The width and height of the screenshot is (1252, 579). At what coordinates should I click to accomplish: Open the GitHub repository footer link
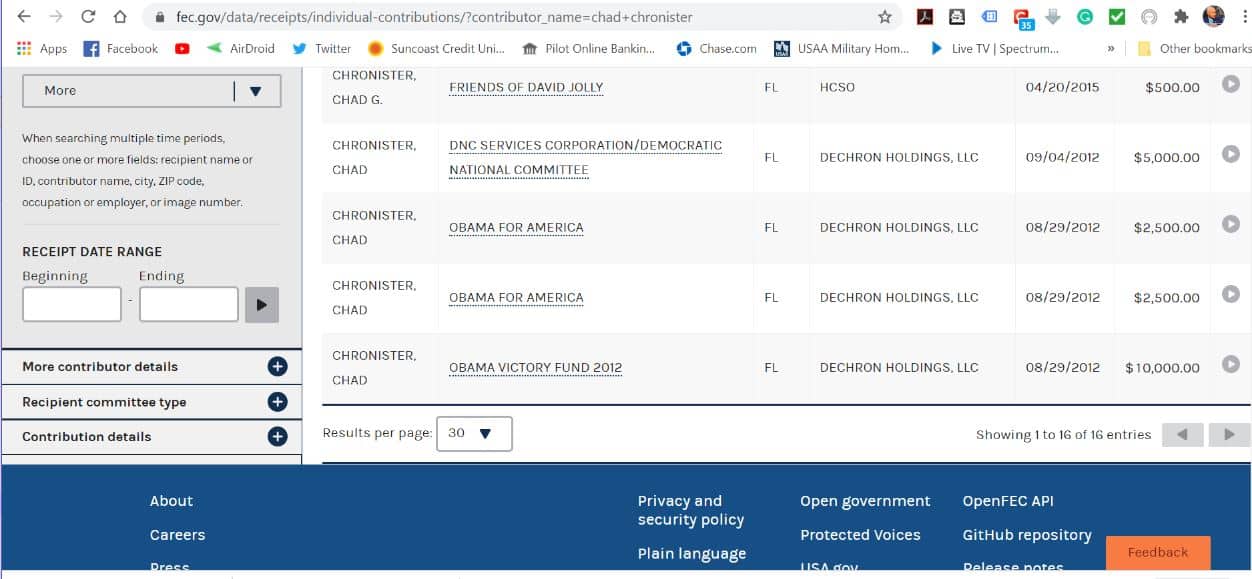pyautogui.click(x=1027, y=535)
